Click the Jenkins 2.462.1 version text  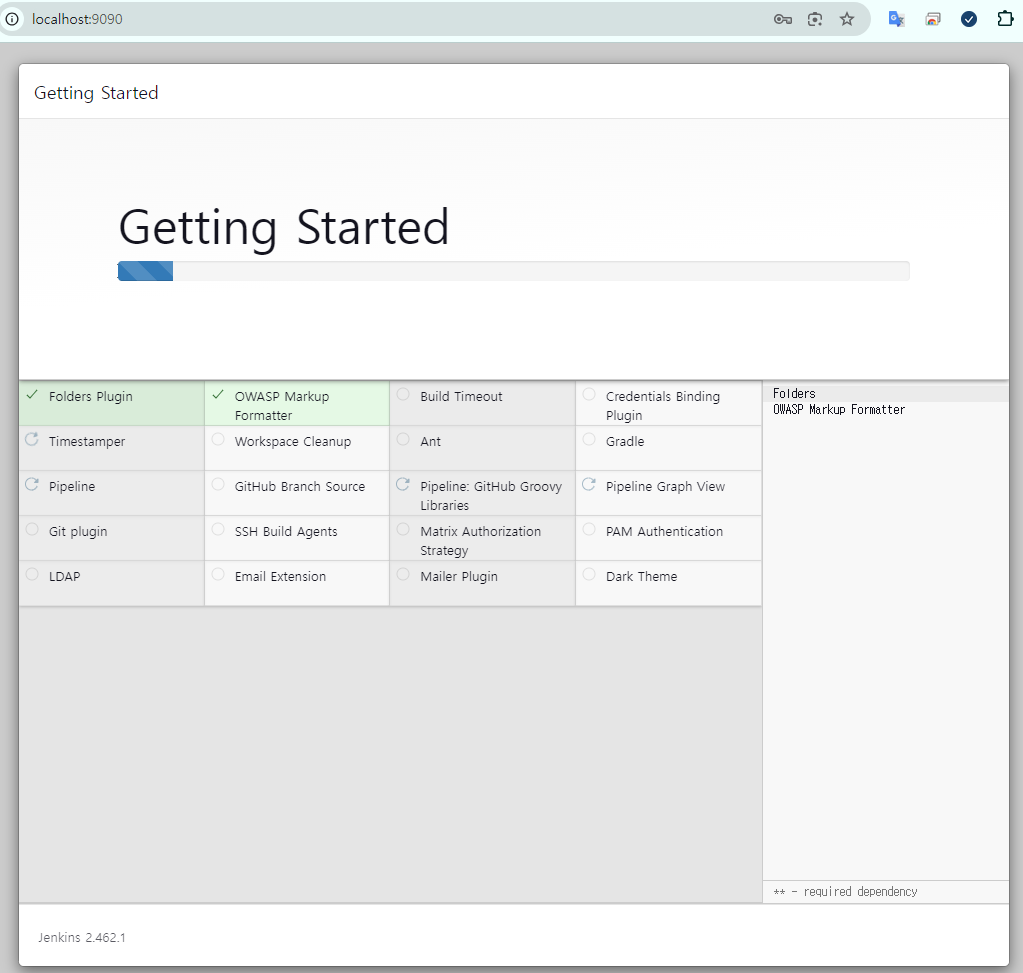tap(82, 938)
